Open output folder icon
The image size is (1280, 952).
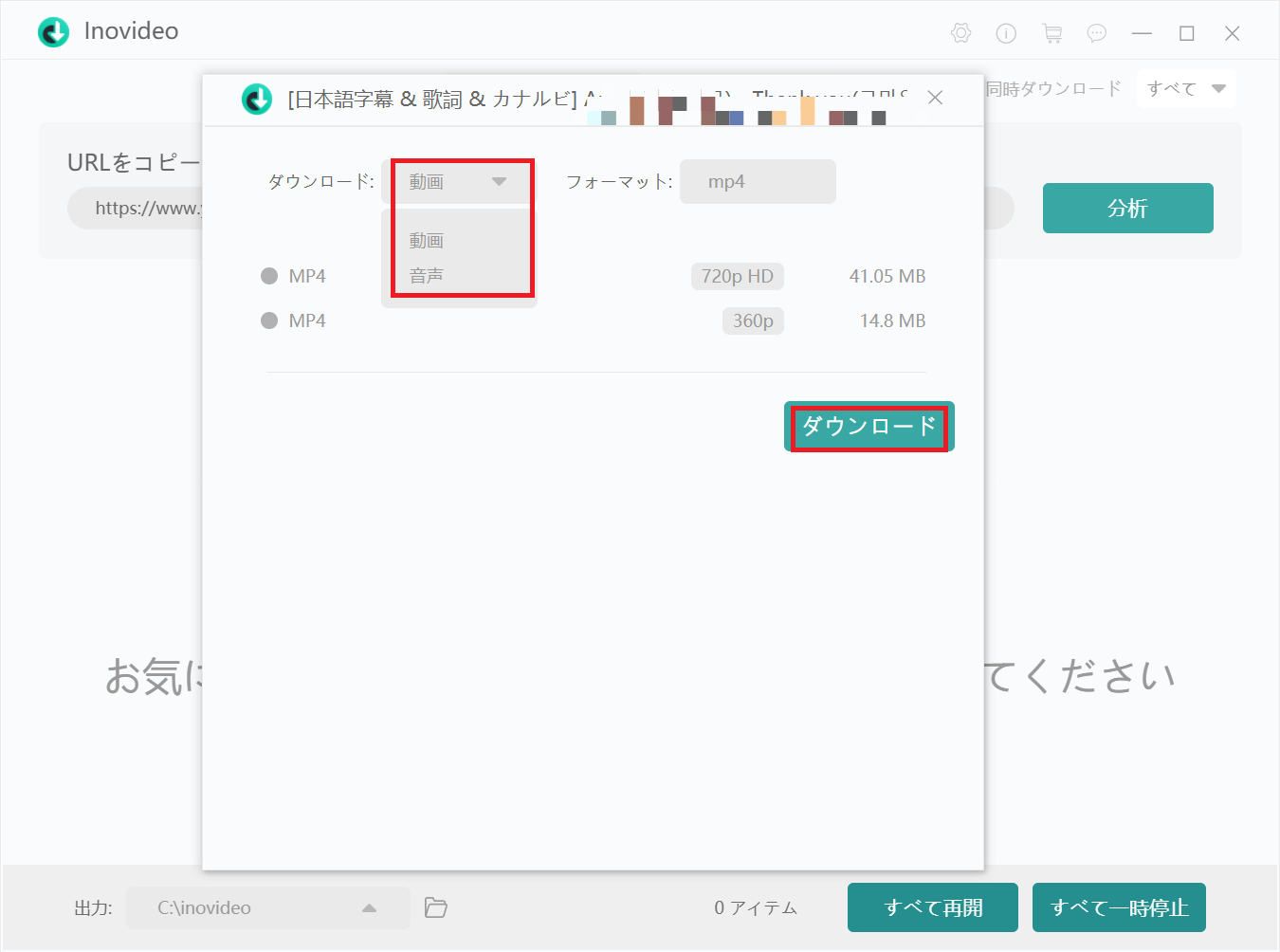(435, 907)
